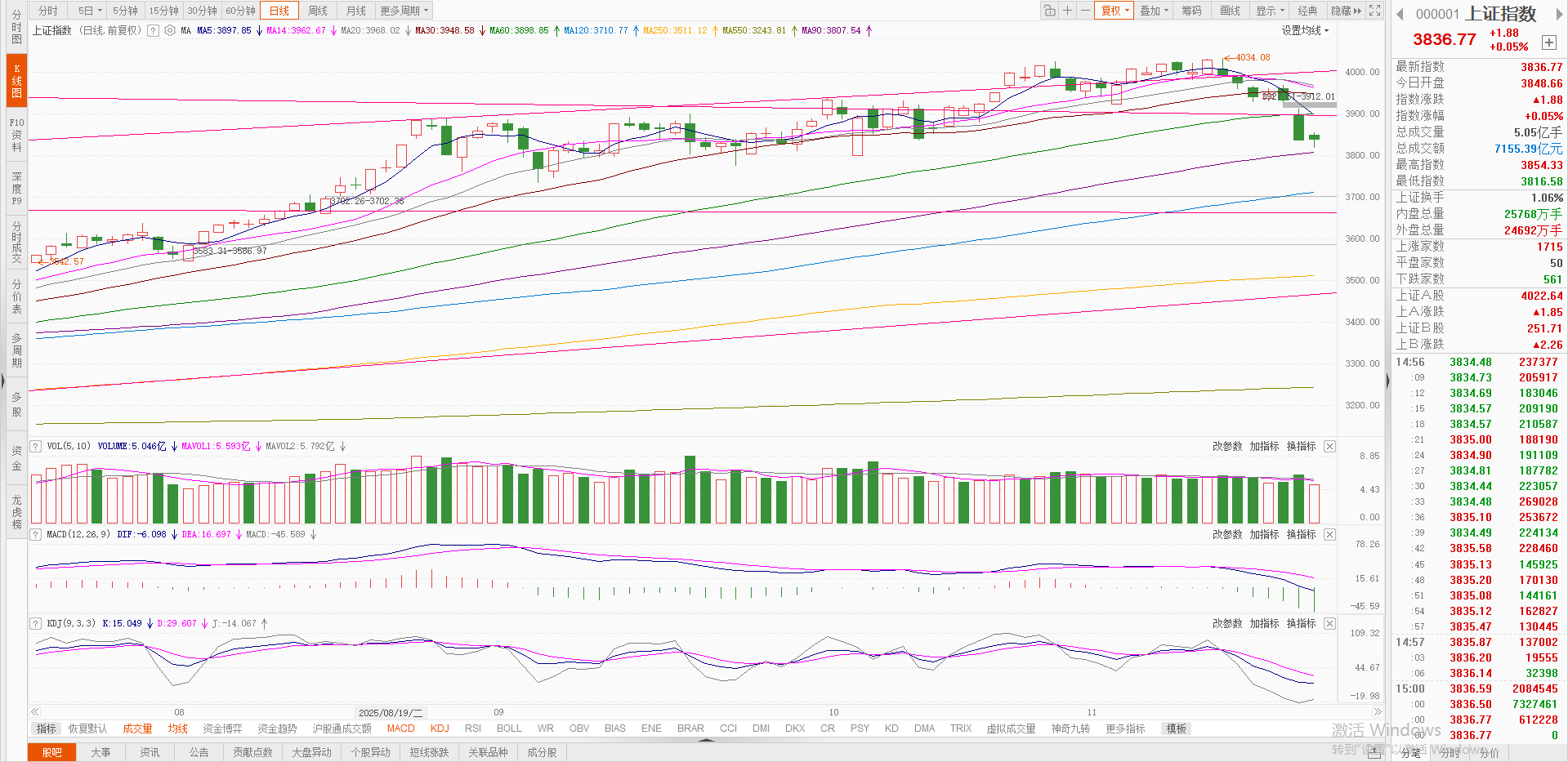The width and height of the screenshot is (1568, 762).
Task: Open the 资讯 tab in bottom bar
Action: (x=150, y=752)
